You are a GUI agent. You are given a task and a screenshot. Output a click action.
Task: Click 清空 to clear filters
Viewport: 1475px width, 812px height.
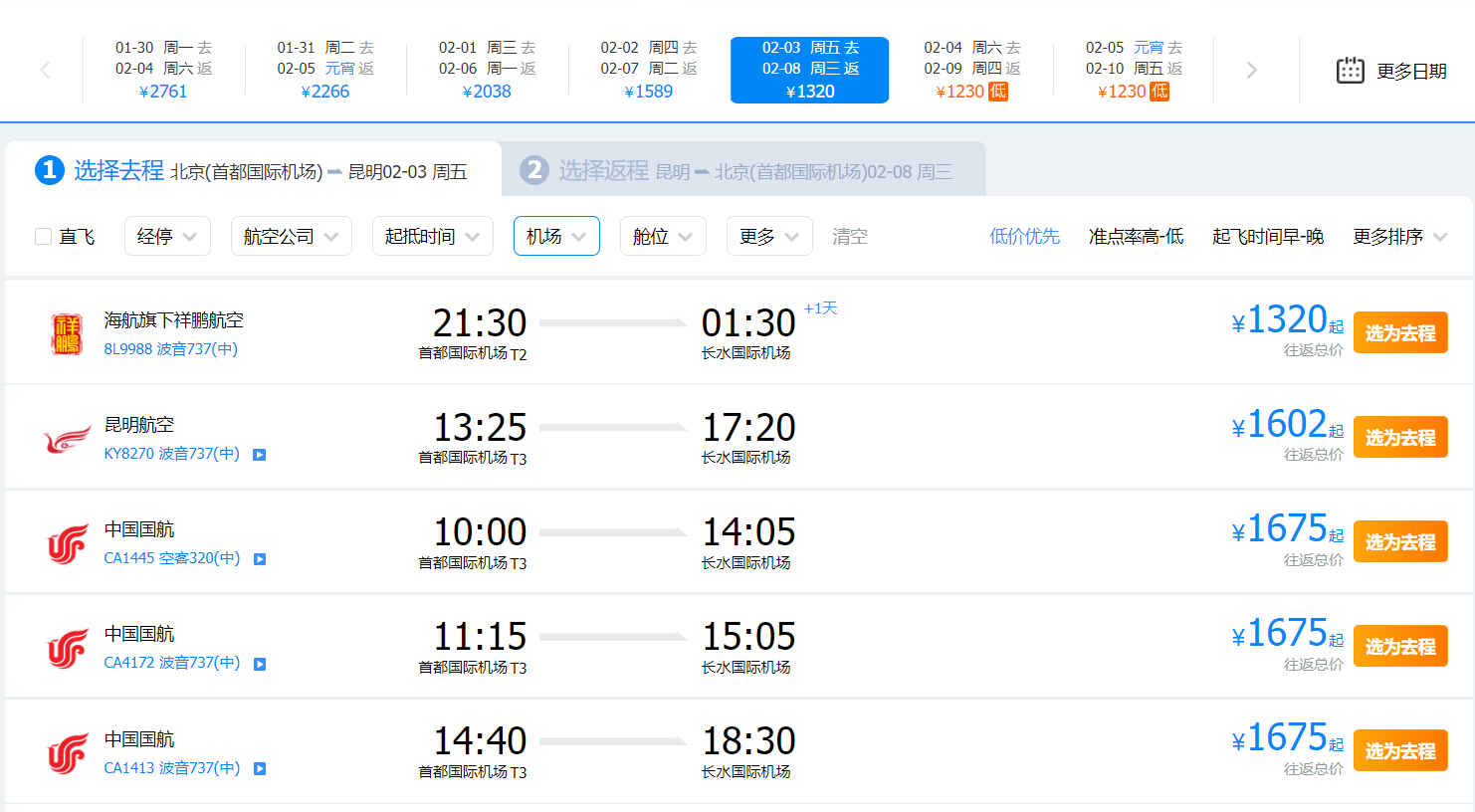pos(850,237)
